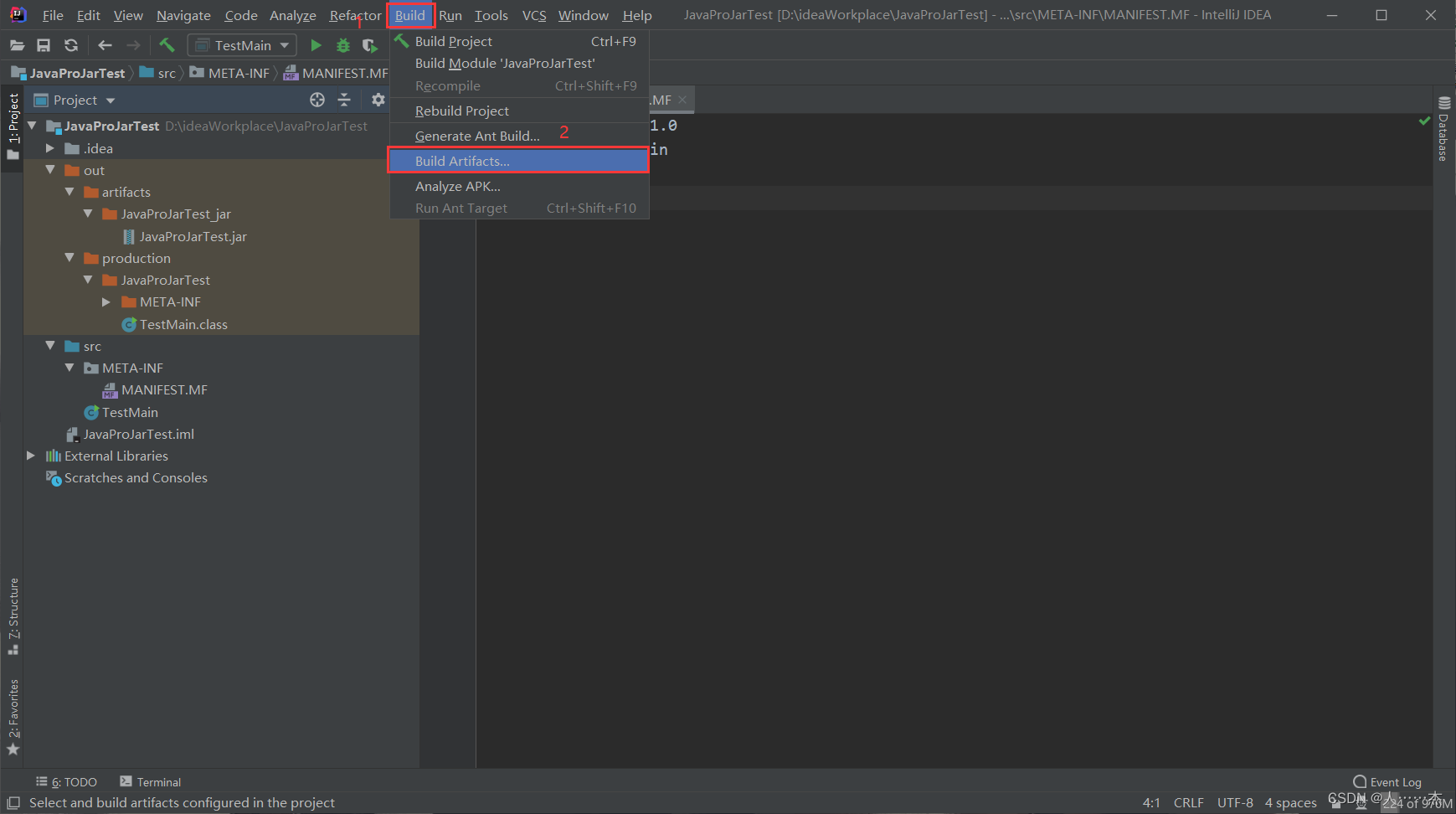
Task: Collapse the out folder
Action: (50, 170)
